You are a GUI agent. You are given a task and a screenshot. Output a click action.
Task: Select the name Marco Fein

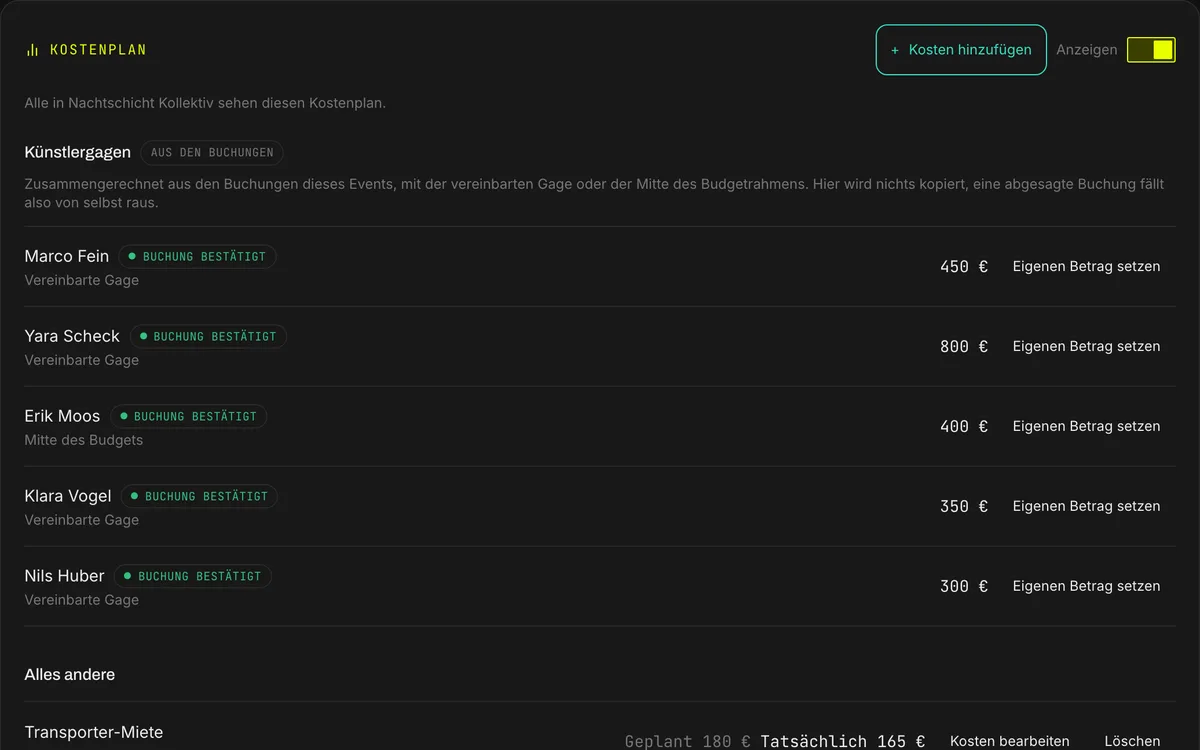pyautogui.click(x=67, y=256)
